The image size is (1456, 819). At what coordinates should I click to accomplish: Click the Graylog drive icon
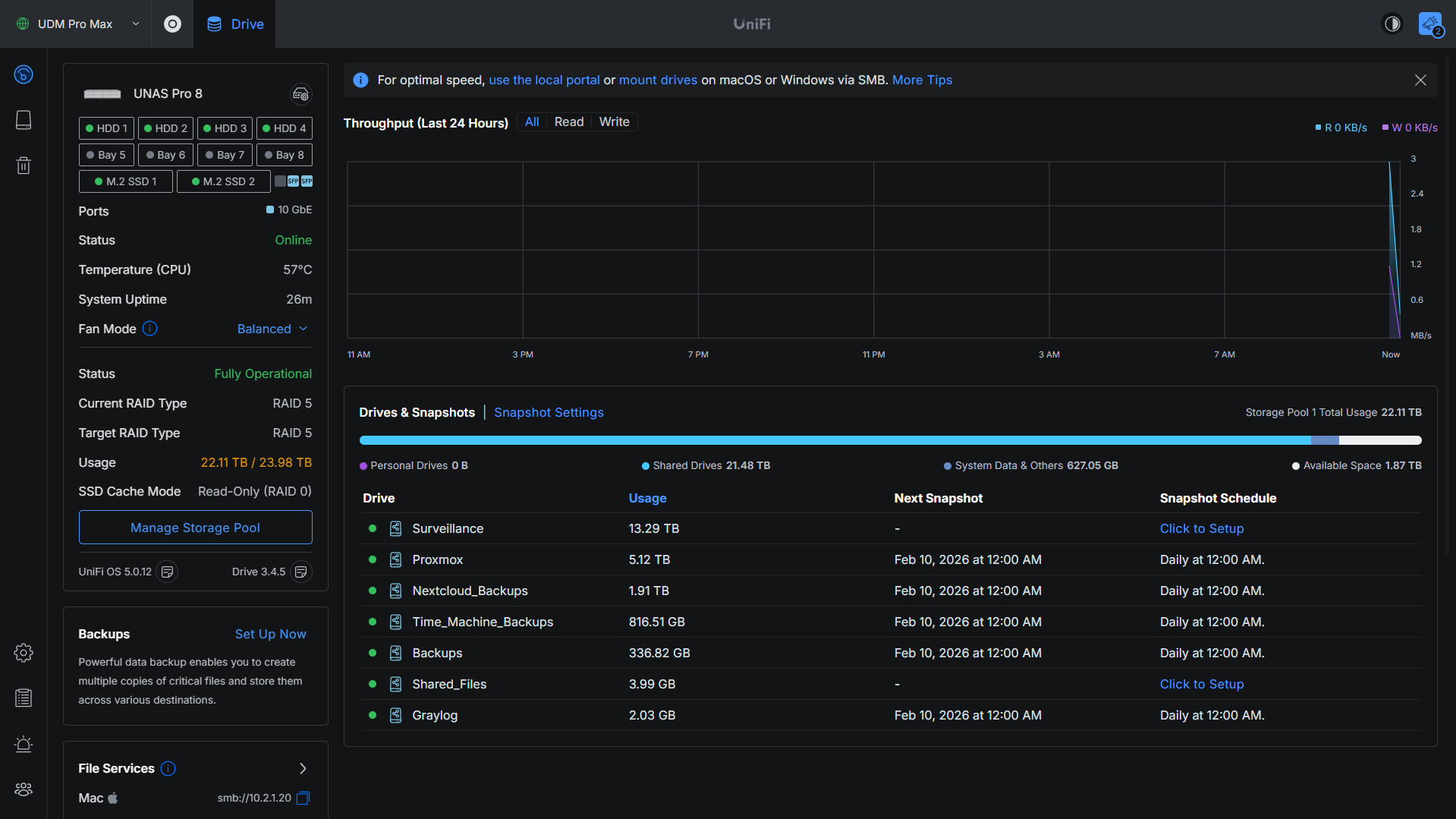click(395, 716)
